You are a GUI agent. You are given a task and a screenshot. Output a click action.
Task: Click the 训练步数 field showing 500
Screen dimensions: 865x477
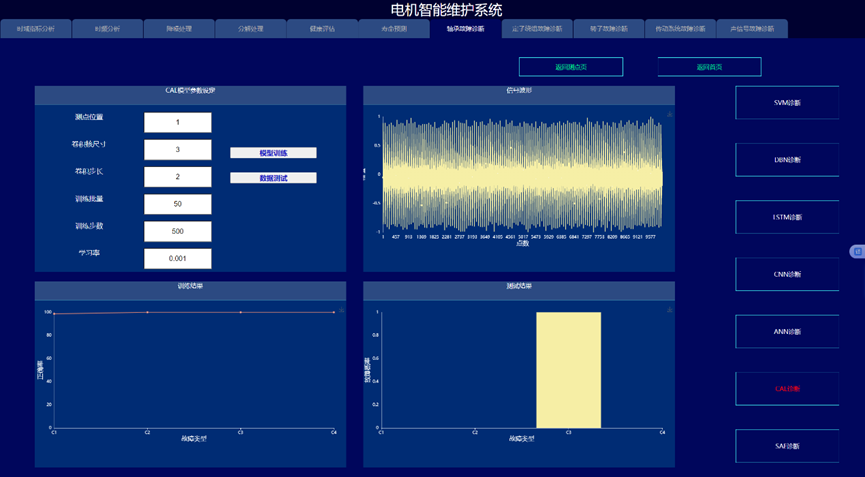pos(177,231)
